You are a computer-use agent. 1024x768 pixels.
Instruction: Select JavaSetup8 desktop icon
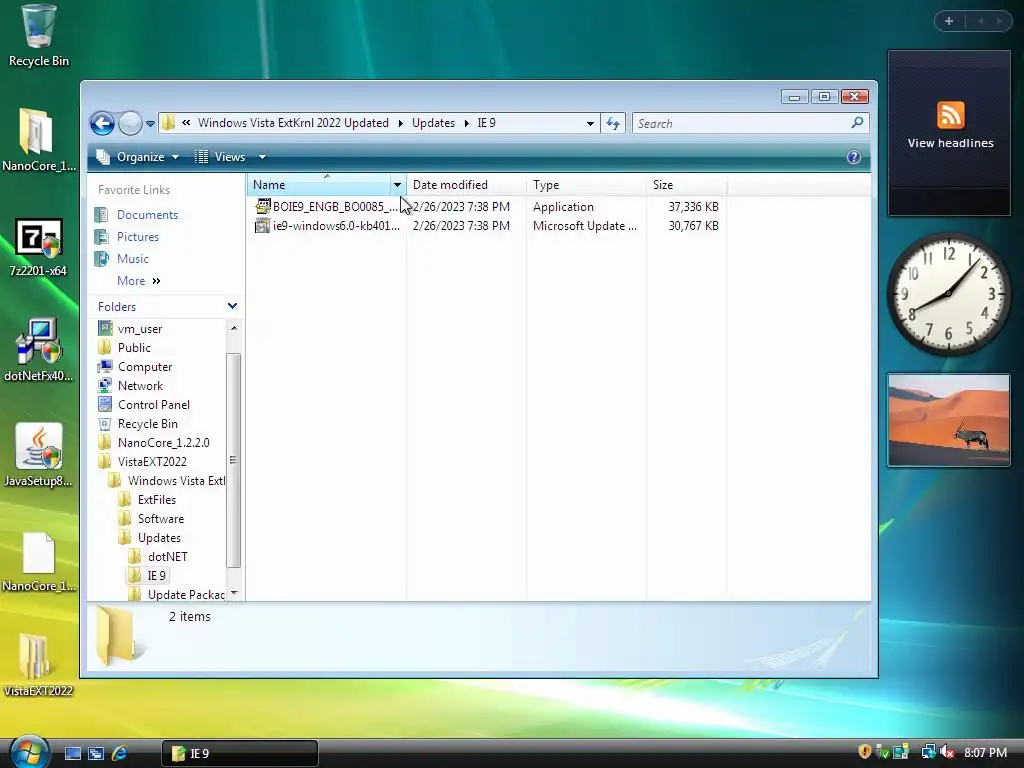coord(39,455)
